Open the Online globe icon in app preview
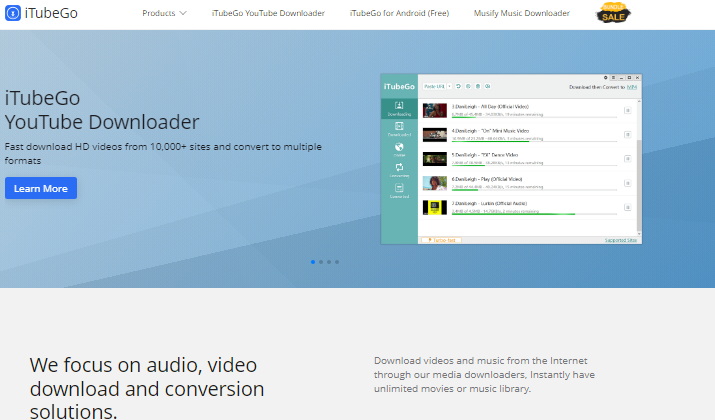 (399, 149)
